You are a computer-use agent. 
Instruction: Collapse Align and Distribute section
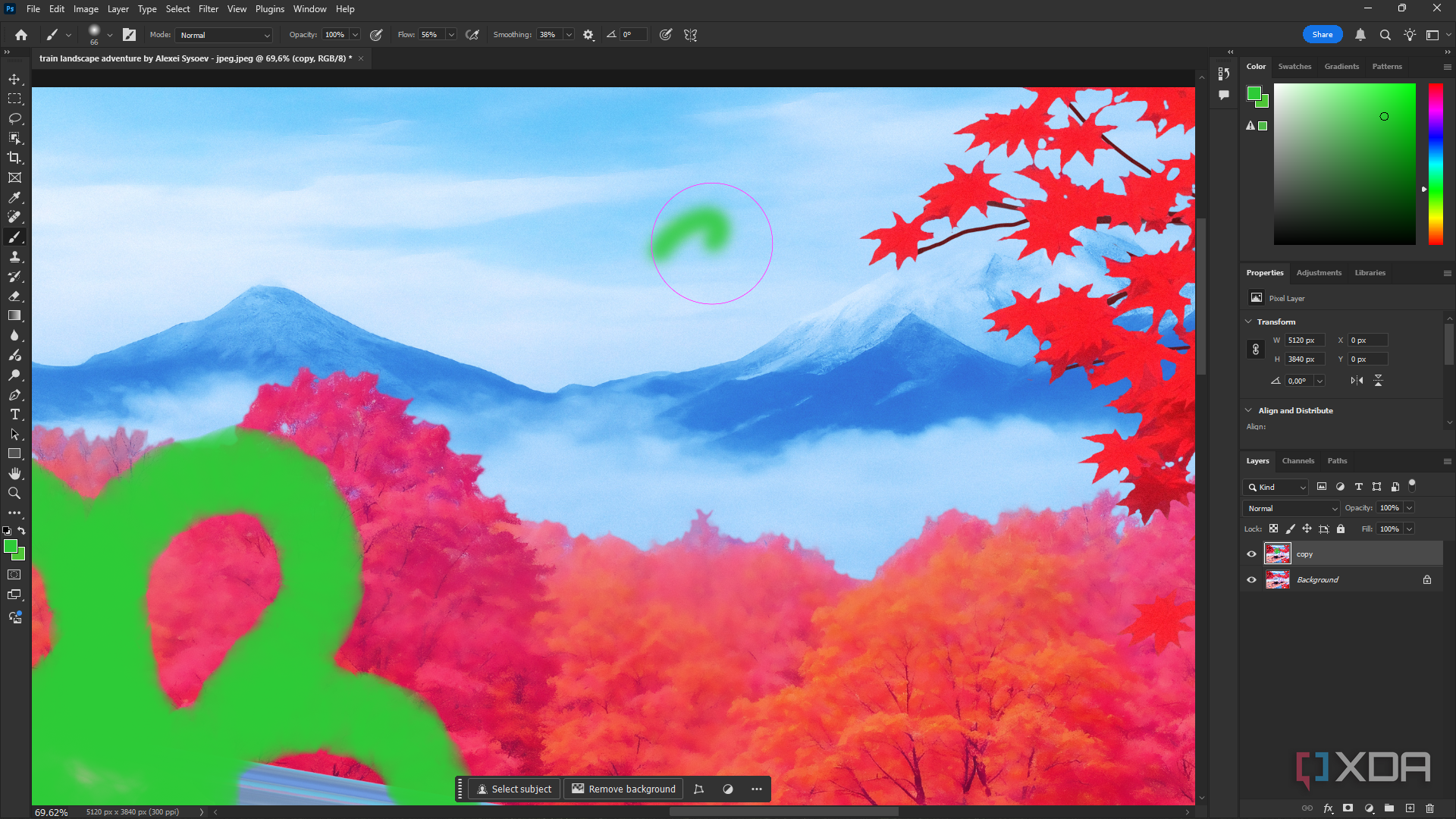tap(1249, 410)
